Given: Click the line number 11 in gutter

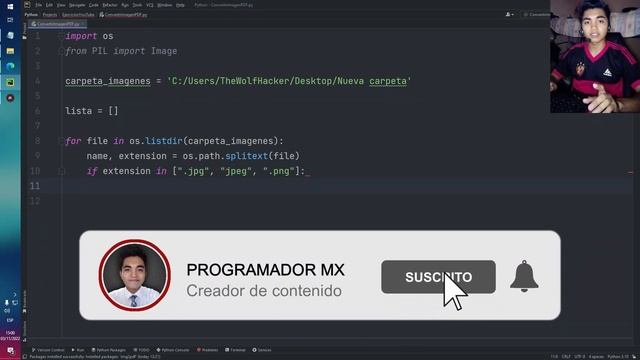Looking at the screenshot, I should click(x=36, y=186).
